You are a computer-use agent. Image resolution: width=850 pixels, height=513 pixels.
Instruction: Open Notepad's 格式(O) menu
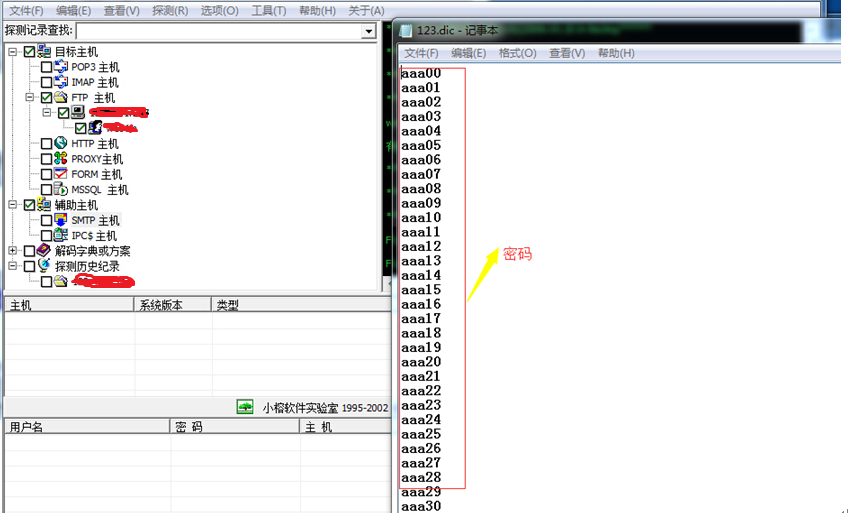click(517, 53)
